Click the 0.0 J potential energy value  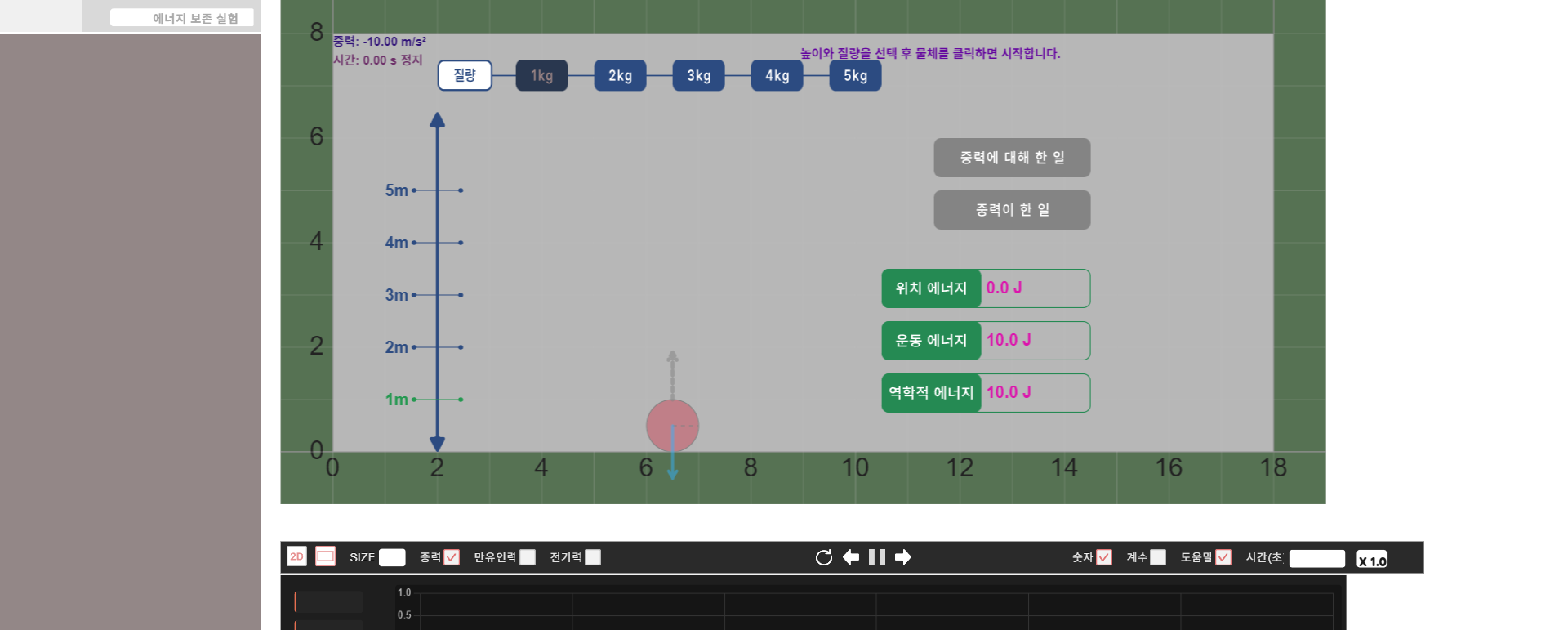1004,288
